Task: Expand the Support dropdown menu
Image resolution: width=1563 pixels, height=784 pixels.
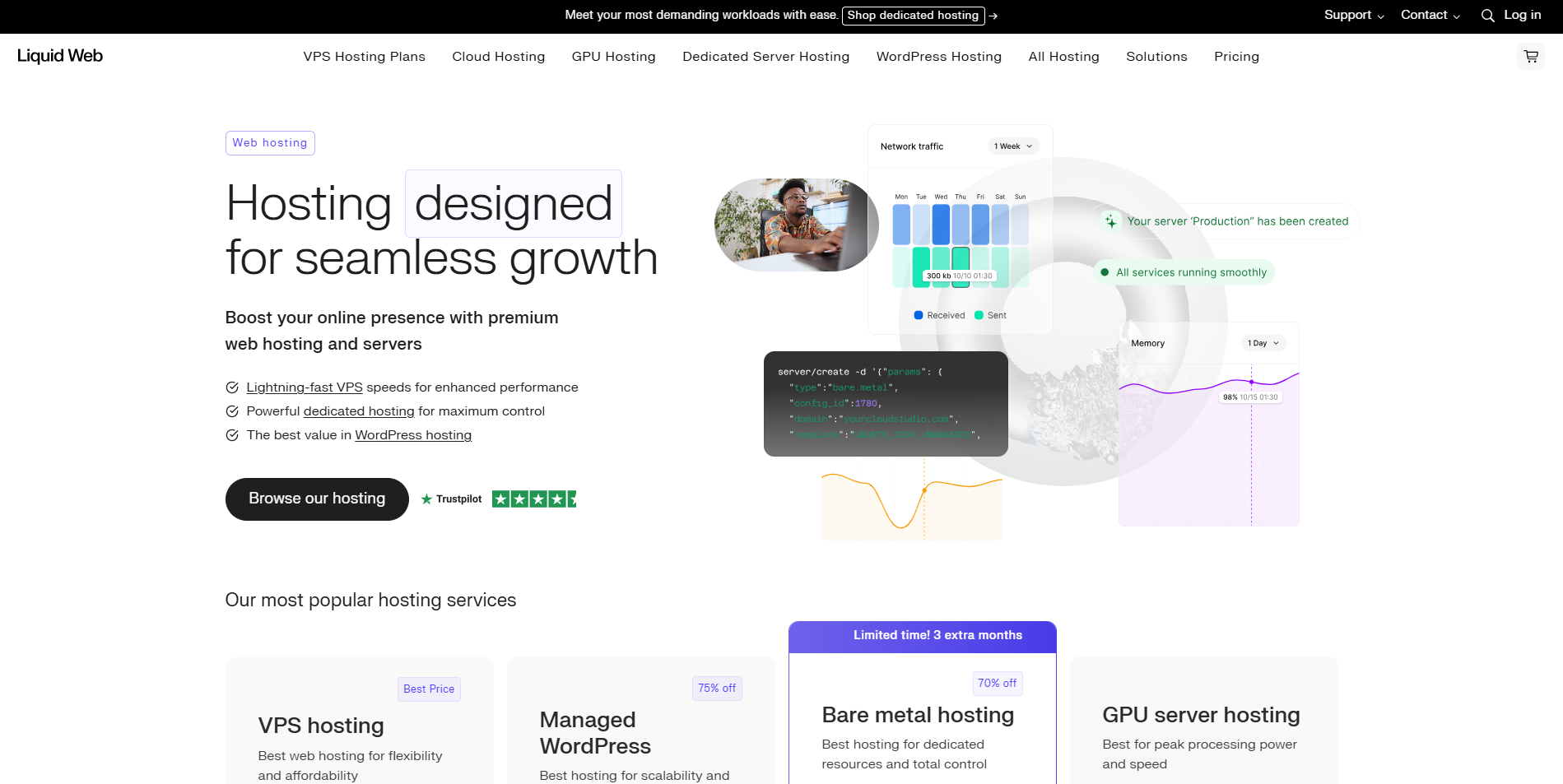Action: (1353, 15)
